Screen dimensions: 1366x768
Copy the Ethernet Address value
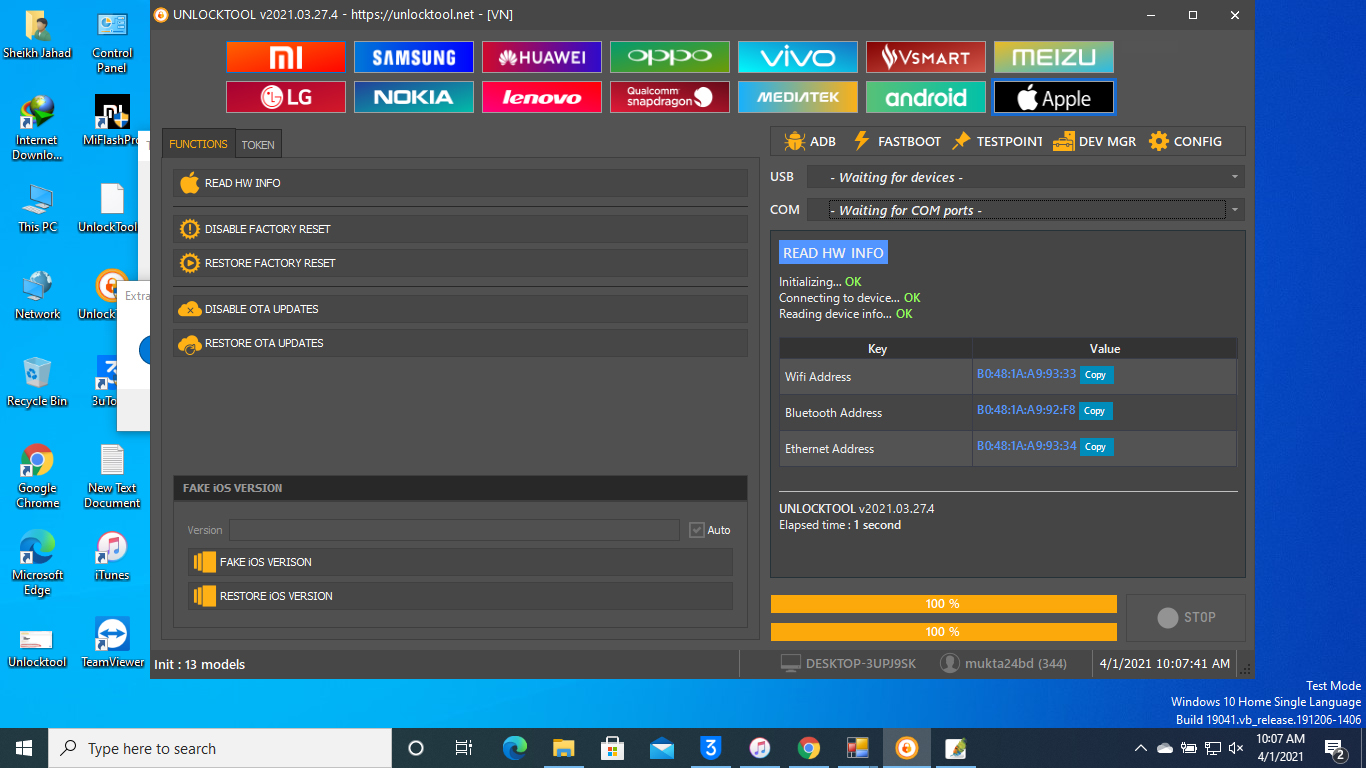1096,447
